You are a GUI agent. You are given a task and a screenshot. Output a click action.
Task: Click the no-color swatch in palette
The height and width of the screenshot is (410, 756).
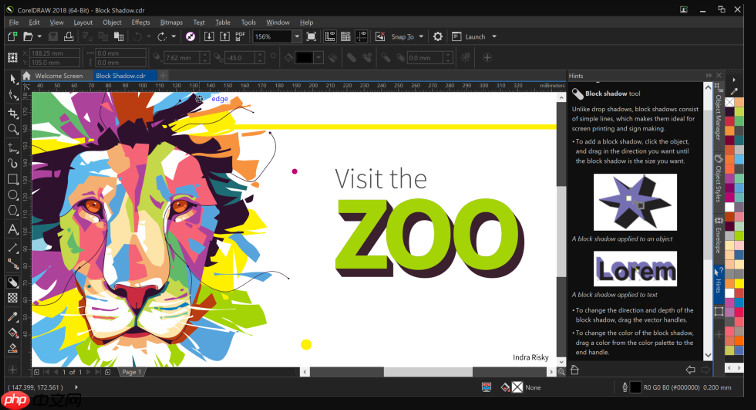pyautogui.click(x=729, y=102)
